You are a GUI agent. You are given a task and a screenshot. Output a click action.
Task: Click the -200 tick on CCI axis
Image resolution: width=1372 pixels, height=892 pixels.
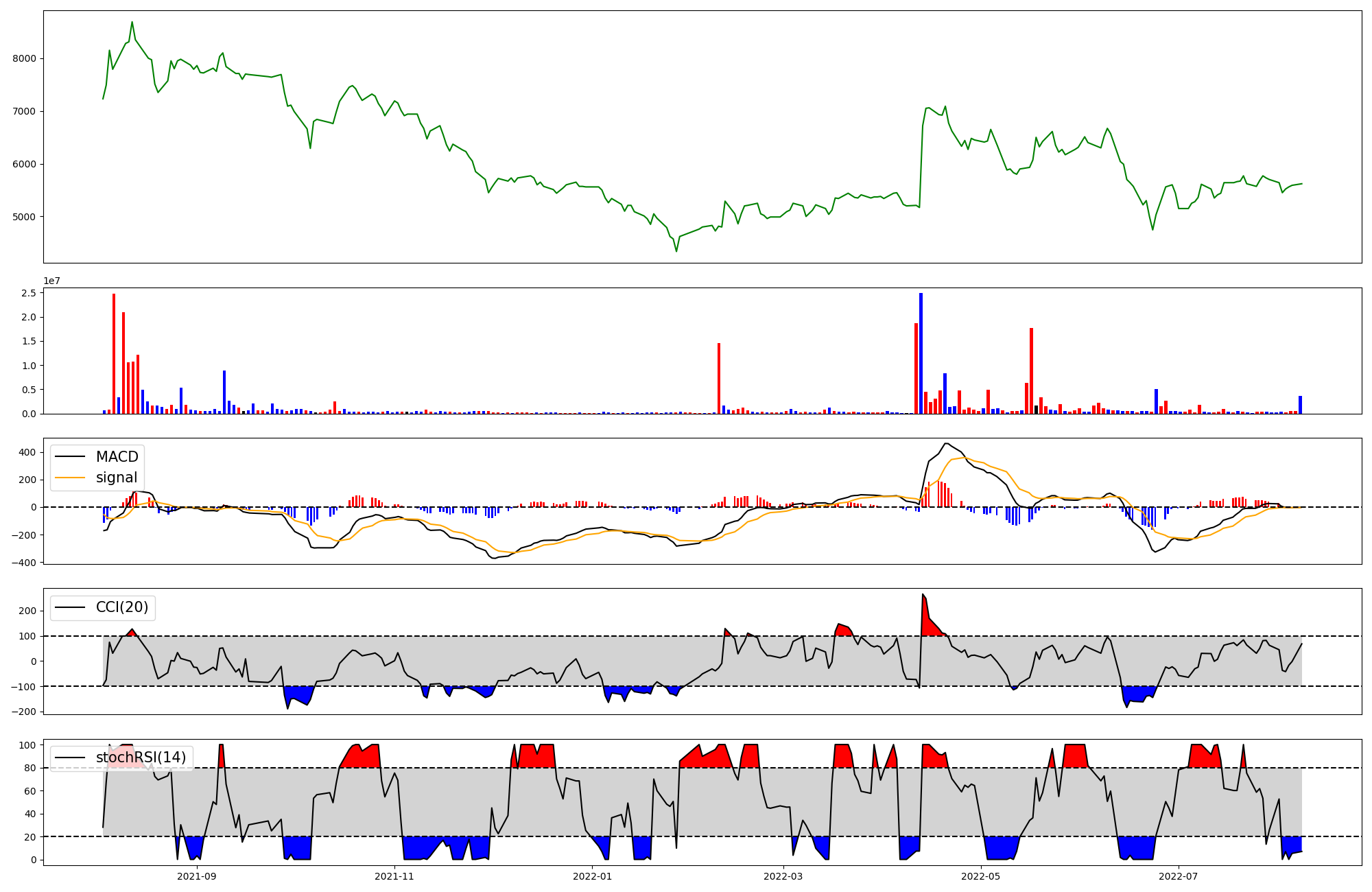[x=25, y=712]
